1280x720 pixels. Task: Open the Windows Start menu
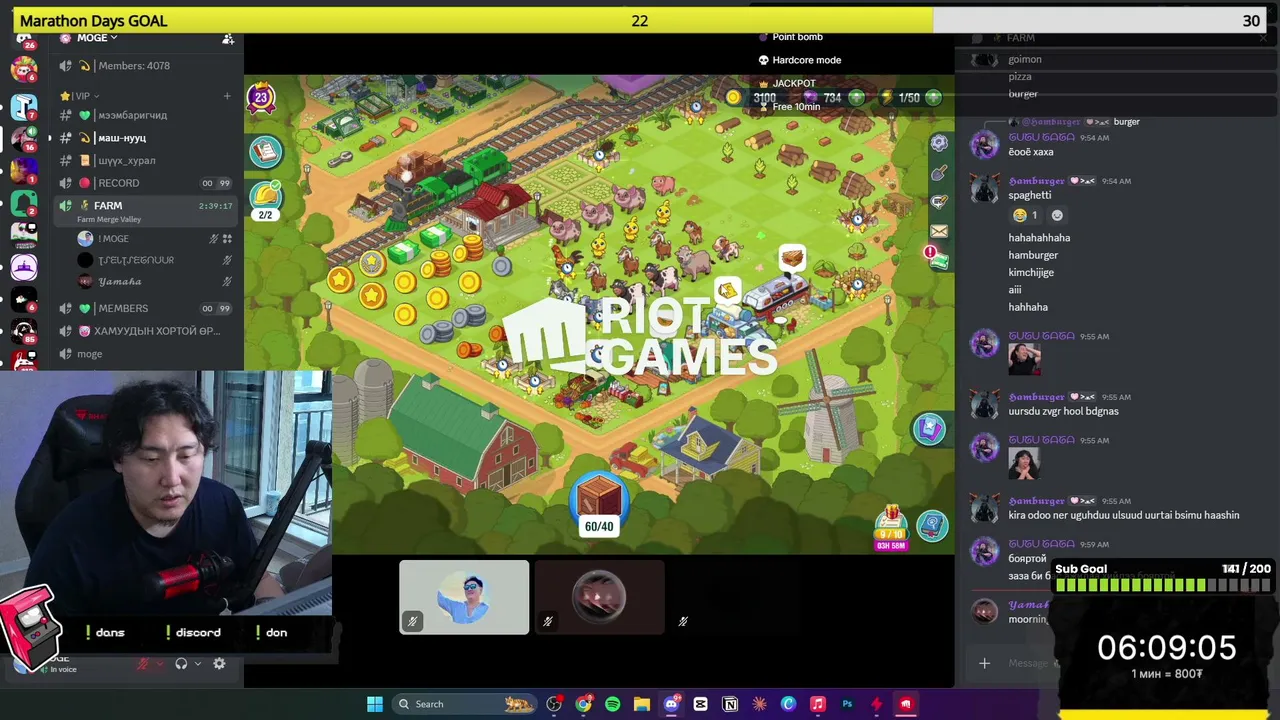[375, 704]
